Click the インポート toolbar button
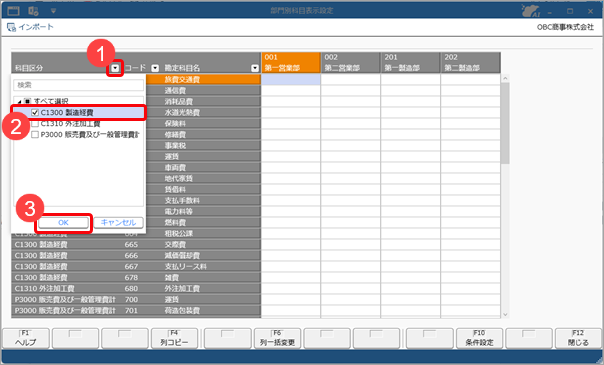Viewport: 604px width, 365px height. (x=30, y=27)
